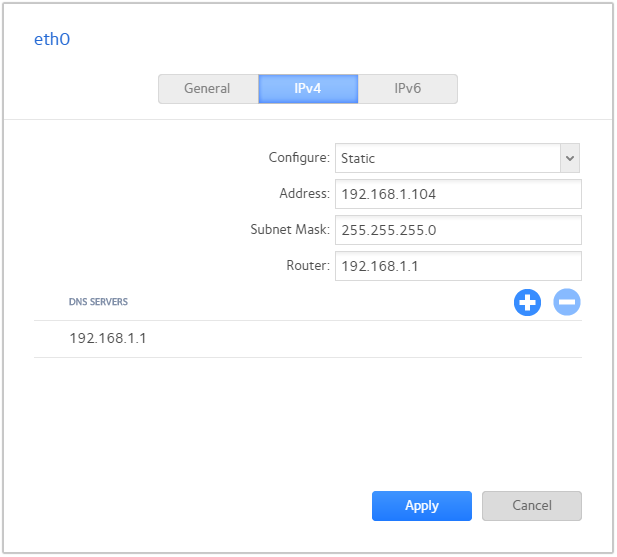Open the IPv6 tab
The image size is (617, 557).
[x=407, y=89]
